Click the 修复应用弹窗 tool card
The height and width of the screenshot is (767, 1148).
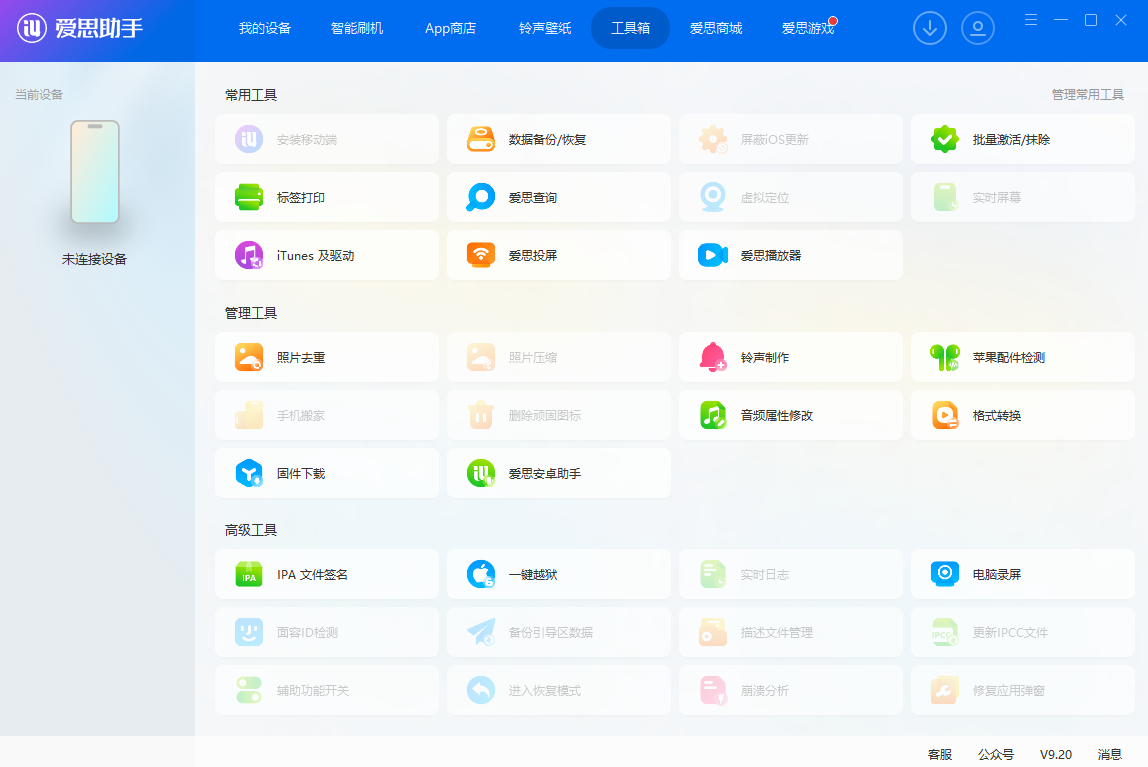click(1023, 690)
